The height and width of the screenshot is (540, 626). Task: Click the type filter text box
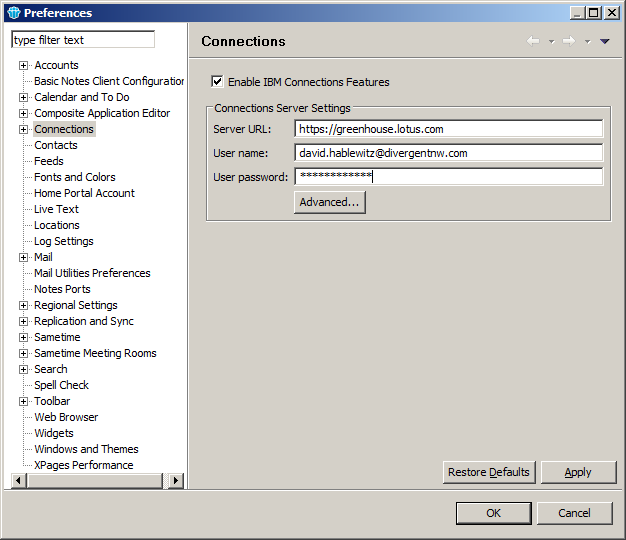point(83,40)
